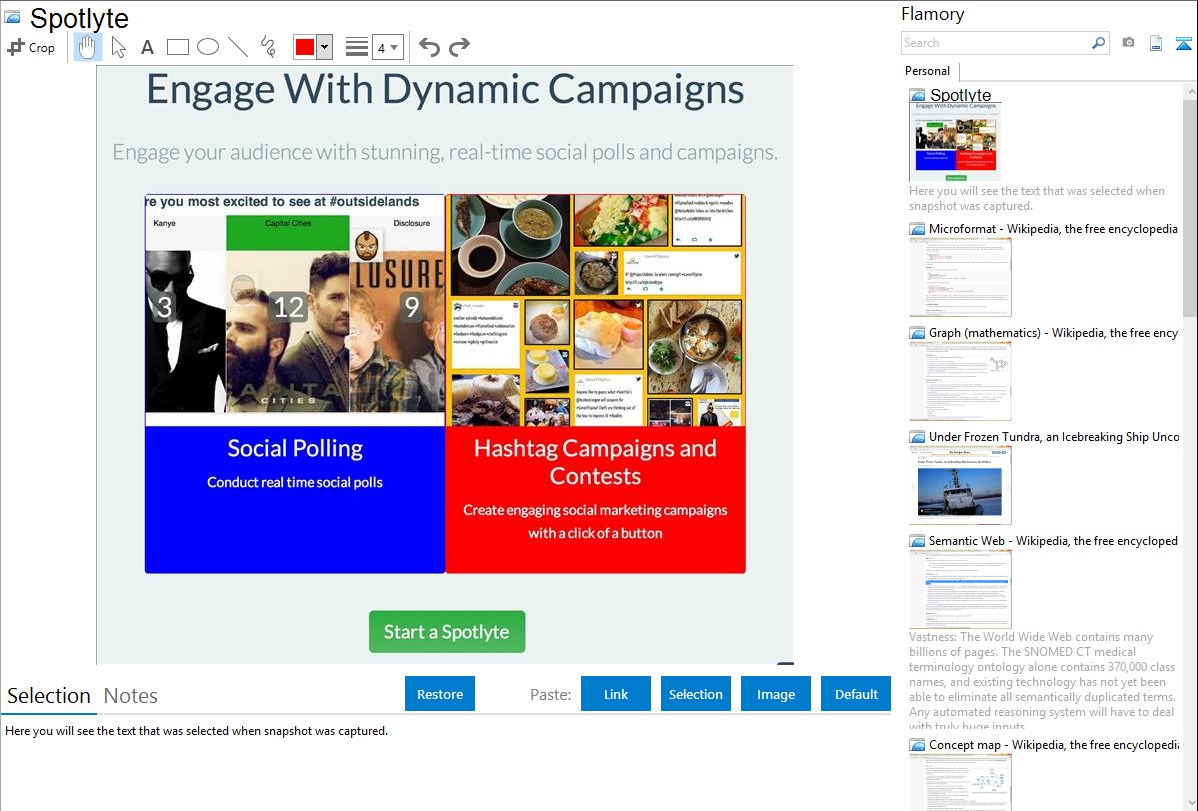Redo the last undone edit
Viewport: 1198px width, 811px height.
[459, 47]
